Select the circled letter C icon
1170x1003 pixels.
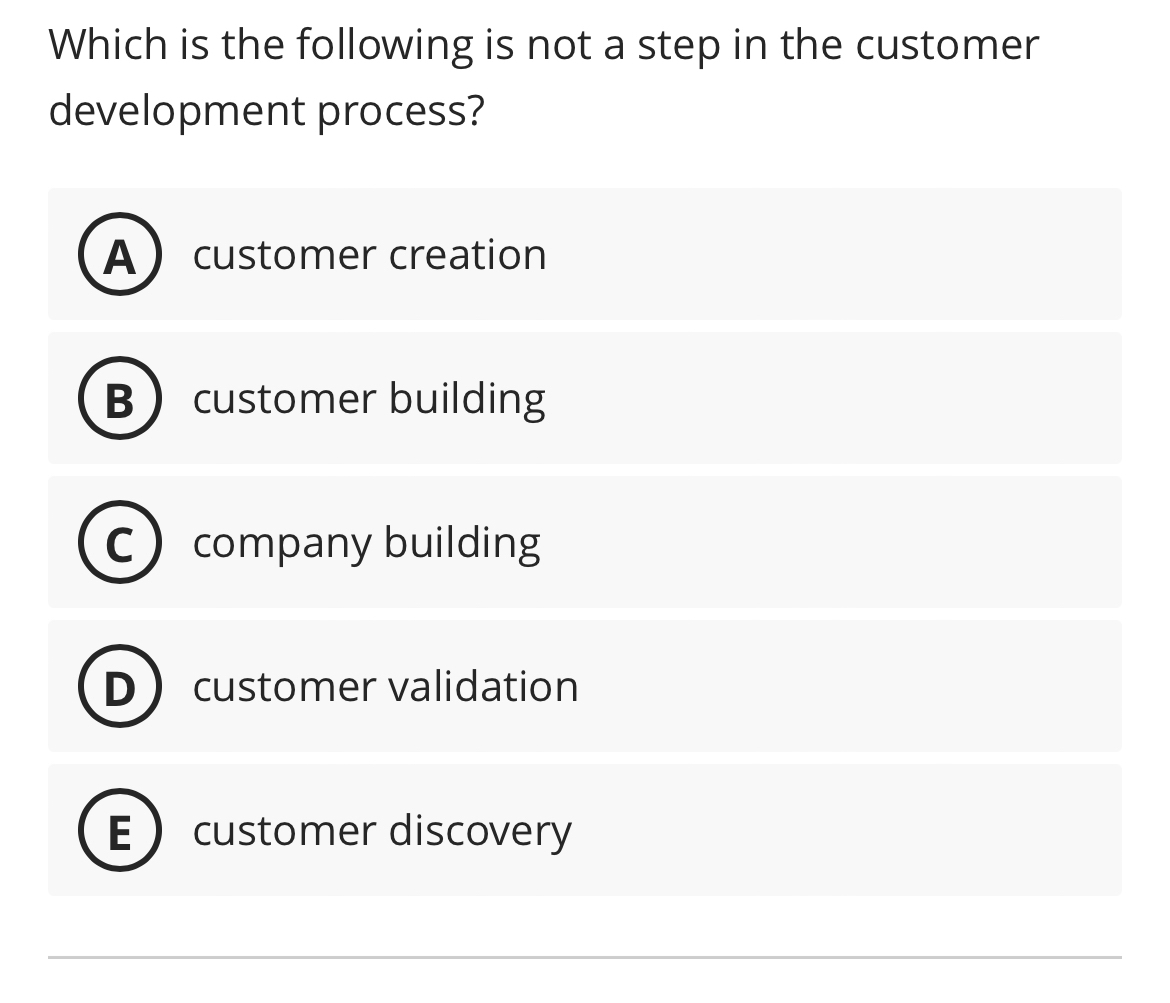click(119, 543)
